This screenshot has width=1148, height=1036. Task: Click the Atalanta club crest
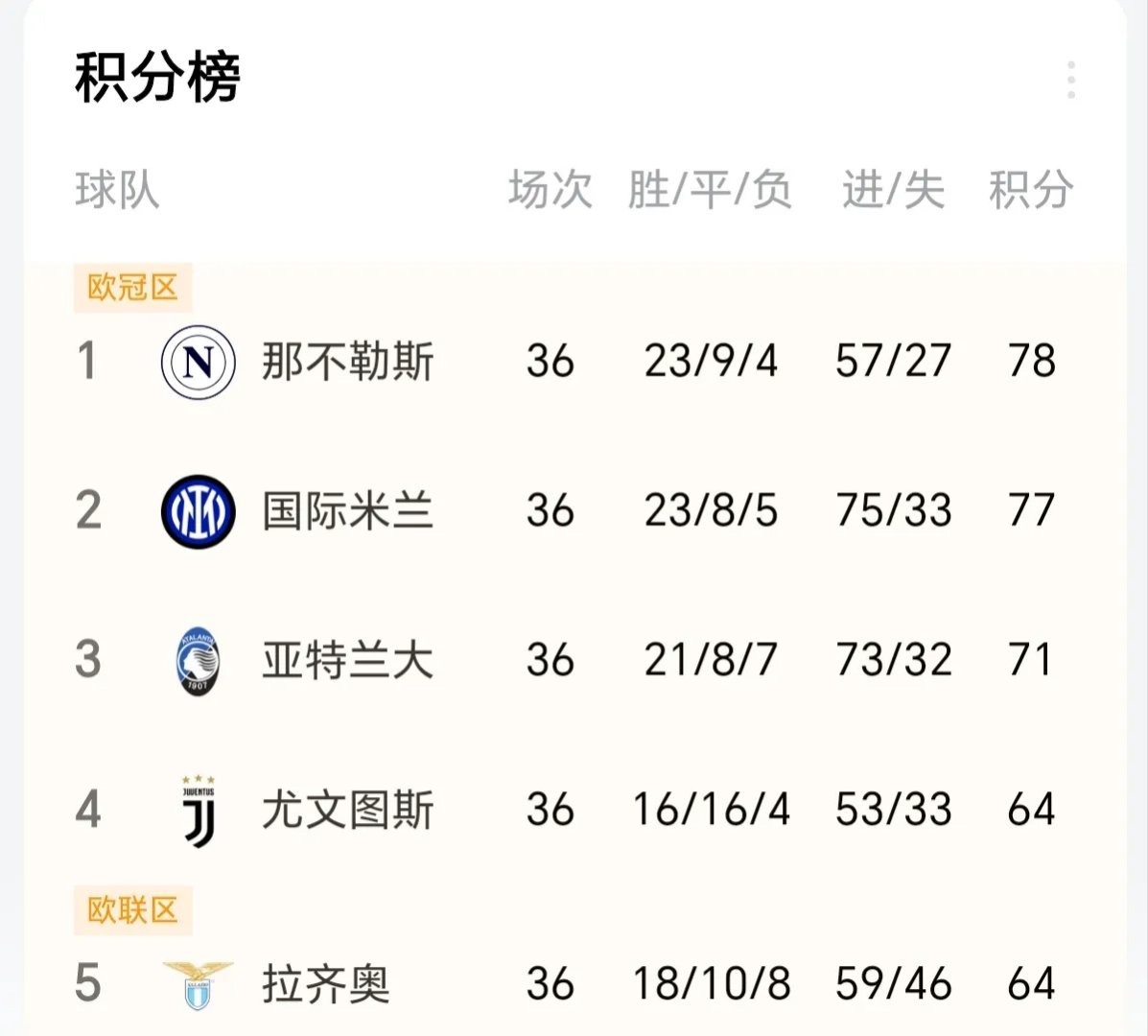(196, 659)
